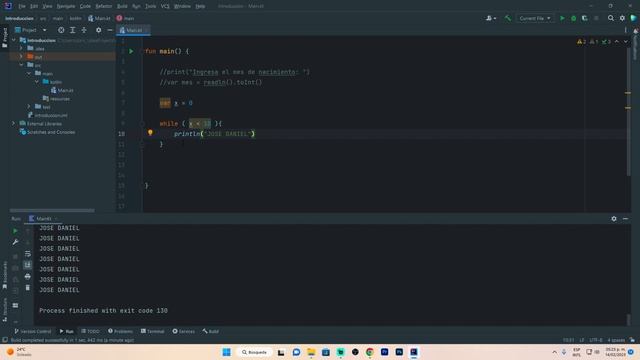Viewport: 640px width, 360px height.
Task: Open Run panel settings gear
Action: point(614,219)
